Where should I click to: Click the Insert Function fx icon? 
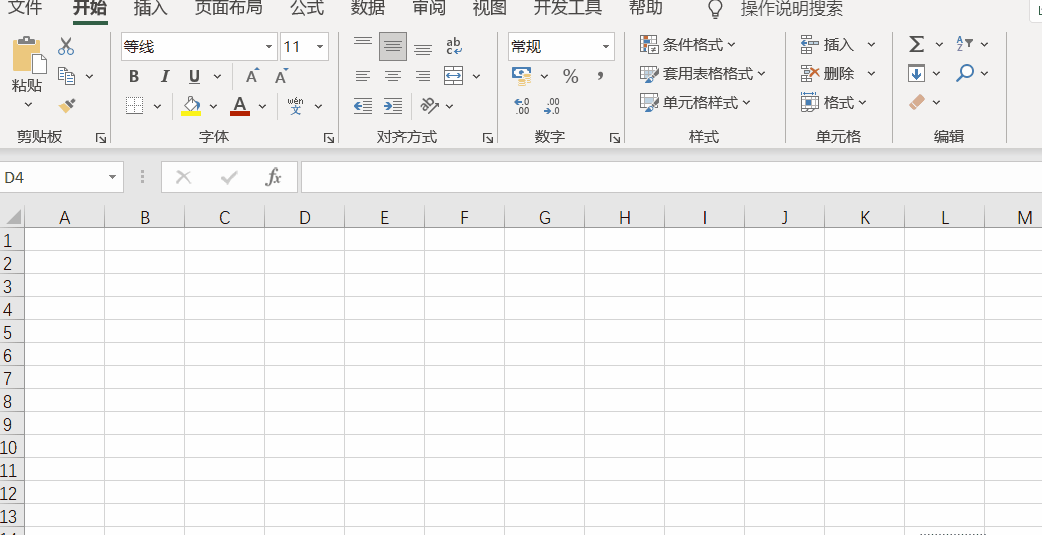[273, 177]
